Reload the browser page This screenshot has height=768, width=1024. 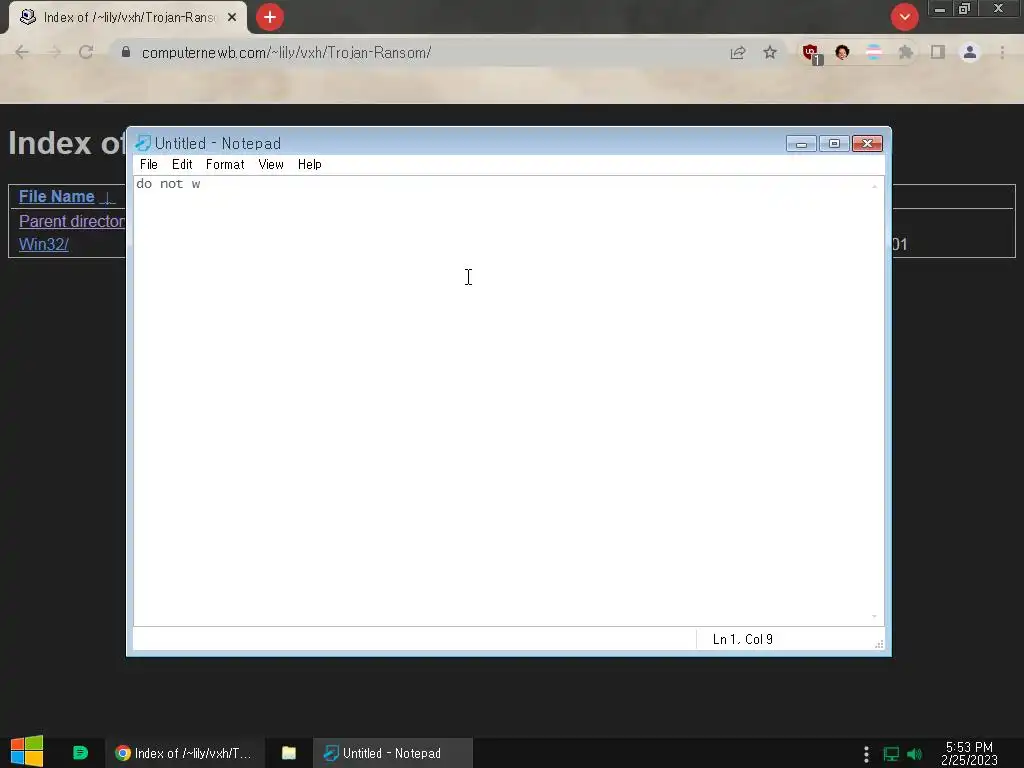point(86,52)
